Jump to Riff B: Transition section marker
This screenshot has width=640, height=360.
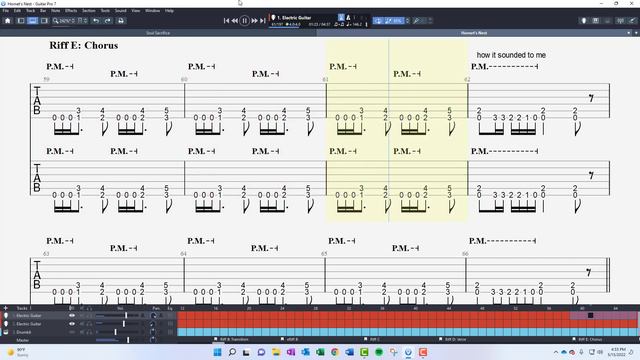click(231, 340)
